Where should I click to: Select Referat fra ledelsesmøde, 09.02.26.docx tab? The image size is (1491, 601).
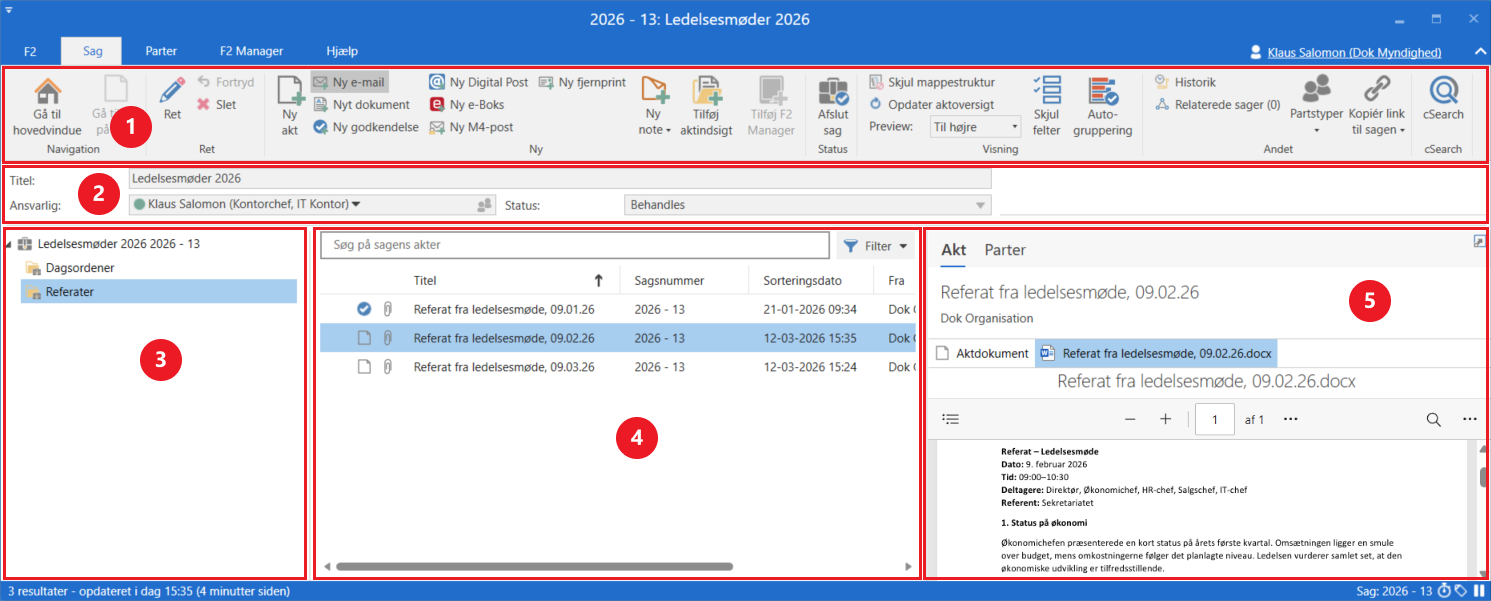(1156, 353)
